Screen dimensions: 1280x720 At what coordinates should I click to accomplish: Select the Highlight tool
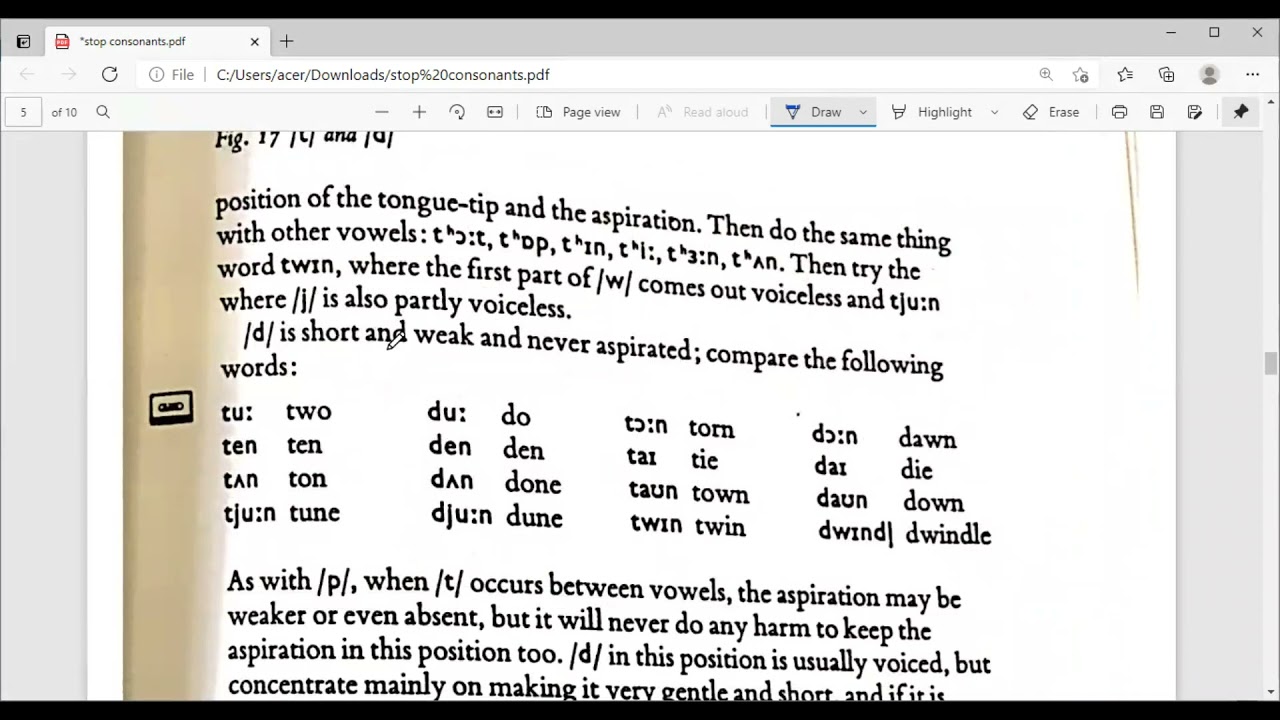pos(932,112)
